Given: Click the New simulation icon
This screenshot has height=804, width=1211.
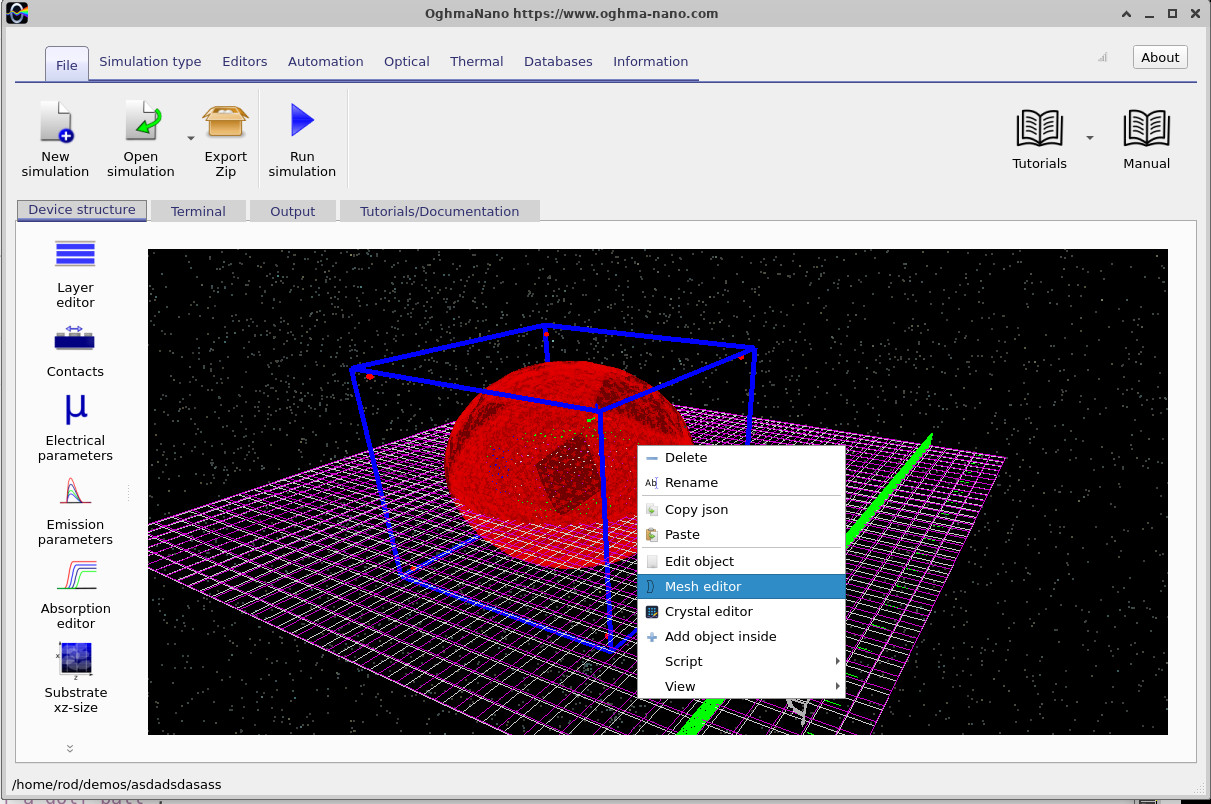Looking at the screenshot, I should pyautogui.click(x=56, y=122).
